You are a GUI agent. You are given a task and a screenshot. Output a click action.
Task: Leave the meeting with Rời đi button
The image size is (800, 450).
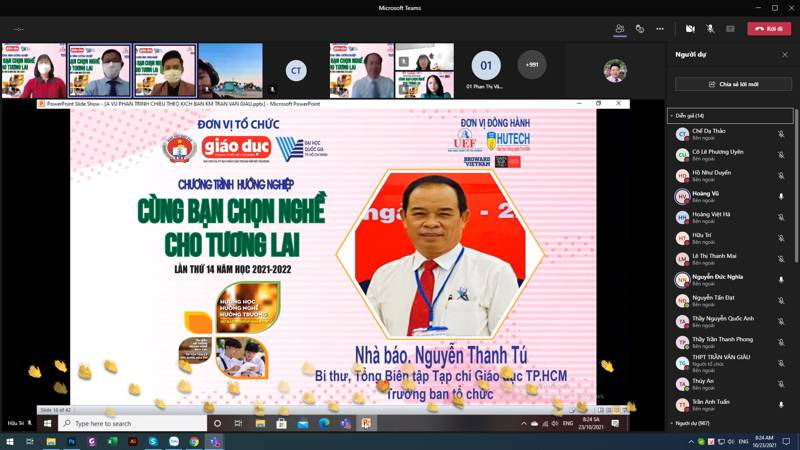(x=769, y=29)
